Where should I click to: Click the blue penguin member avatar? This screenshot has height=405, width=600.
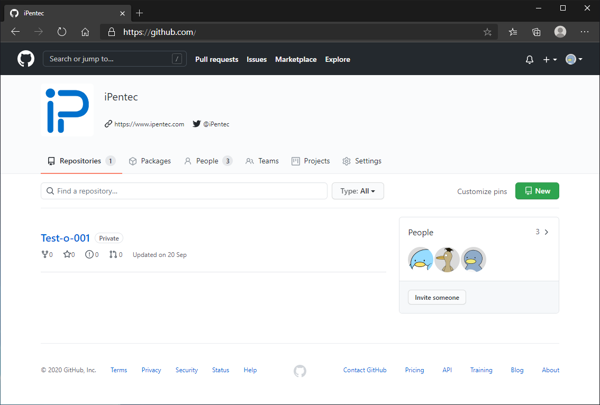click(x=473, y=260)
